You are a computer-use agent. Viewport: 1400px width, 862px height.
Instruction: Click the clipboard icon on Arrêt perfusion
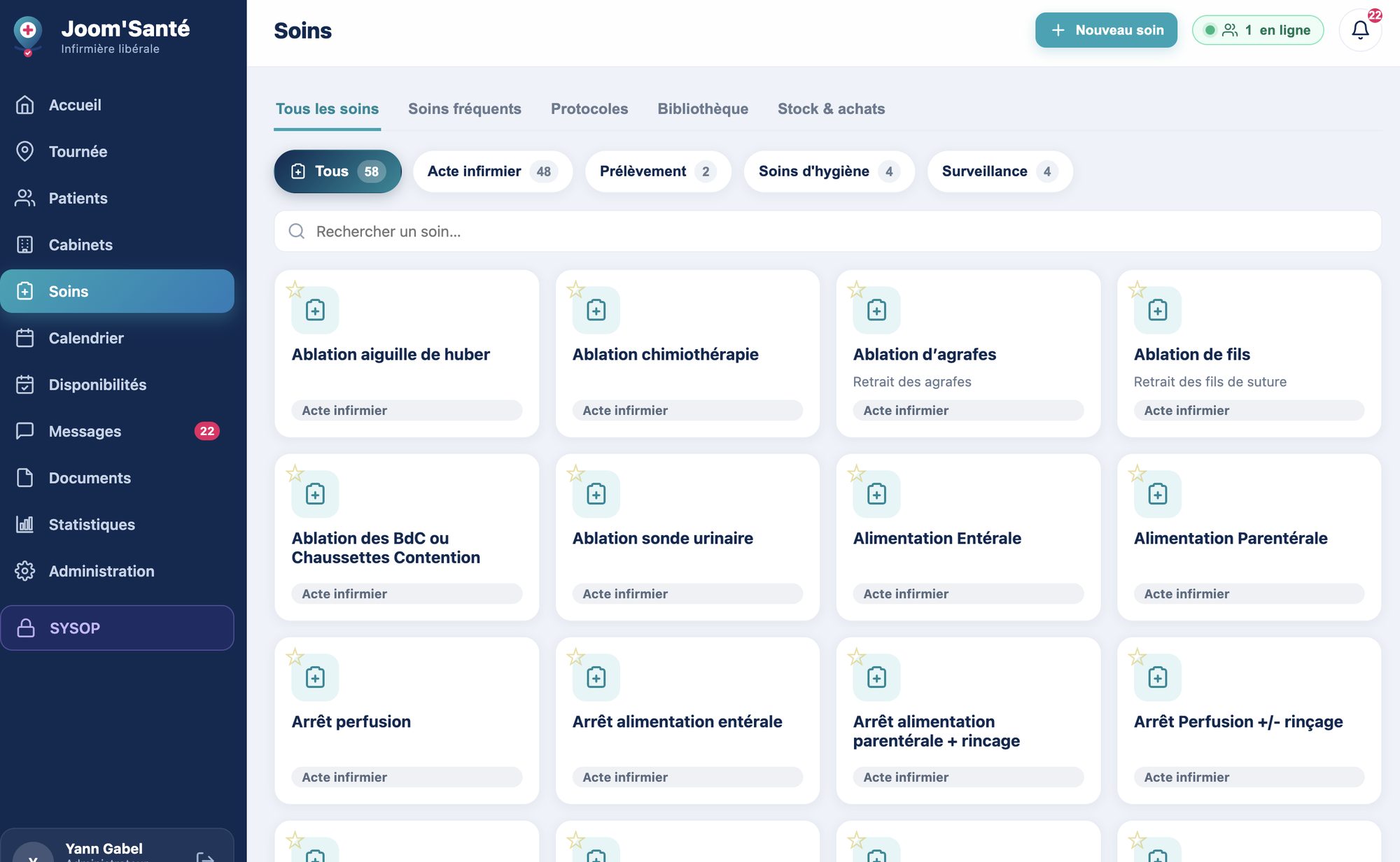point(315,677)
